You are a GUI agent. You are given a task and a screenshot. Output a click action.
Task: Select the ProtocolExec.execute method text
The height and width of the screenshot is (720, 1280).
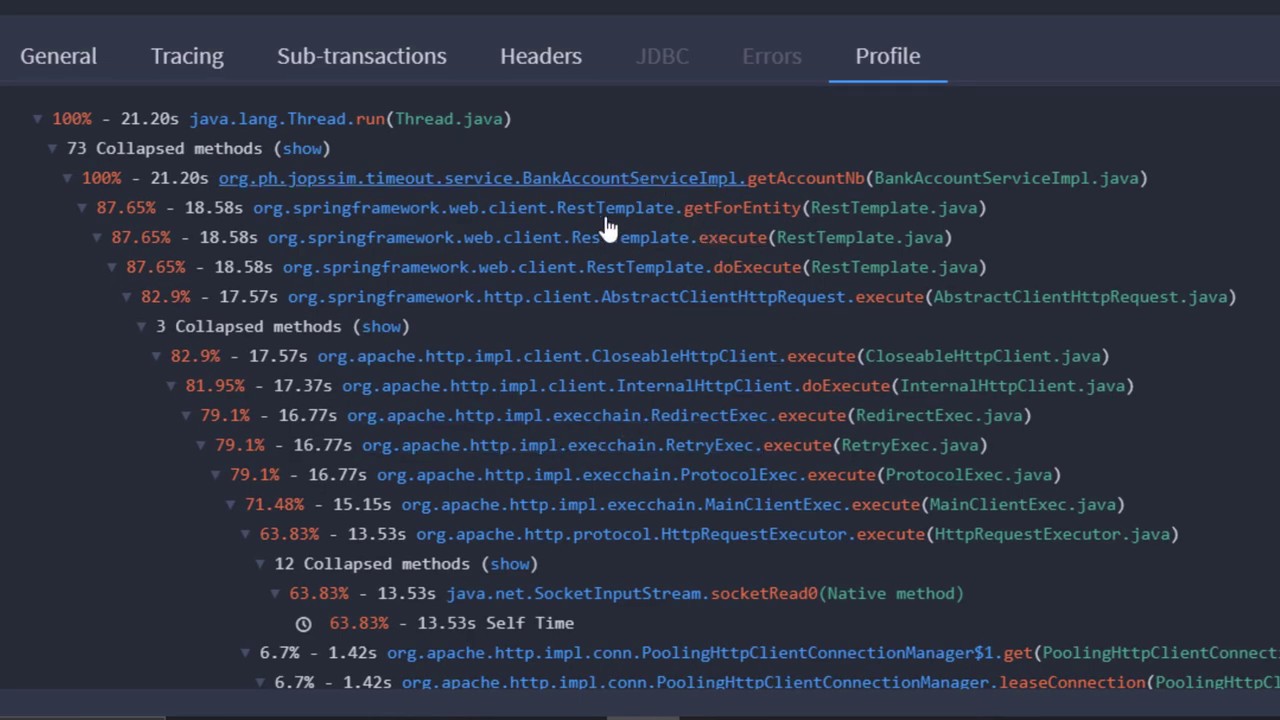626,475
